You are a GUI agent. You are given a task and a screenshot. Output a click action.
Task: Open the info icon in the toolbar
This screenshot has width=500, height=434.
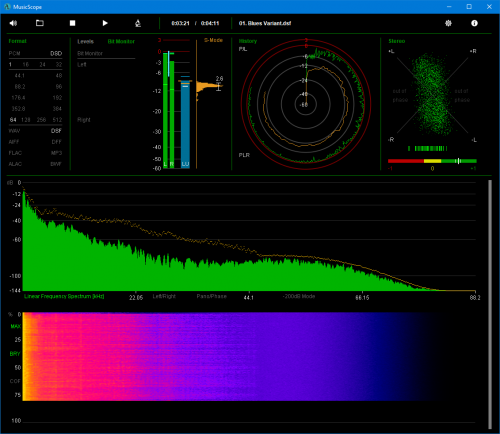tap(474, 23)
